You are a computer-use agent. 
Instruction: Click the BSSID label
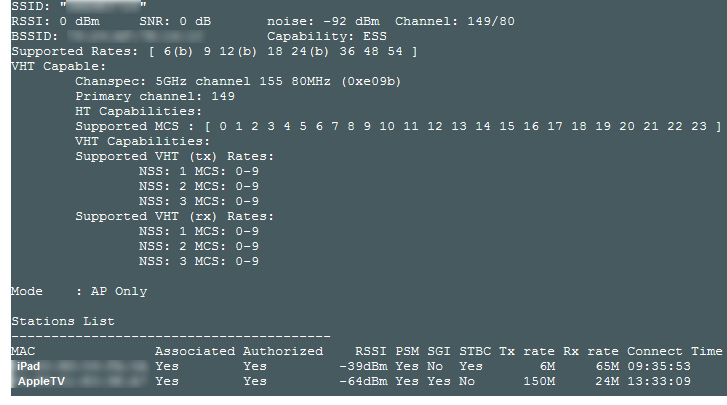coord(34,36)
